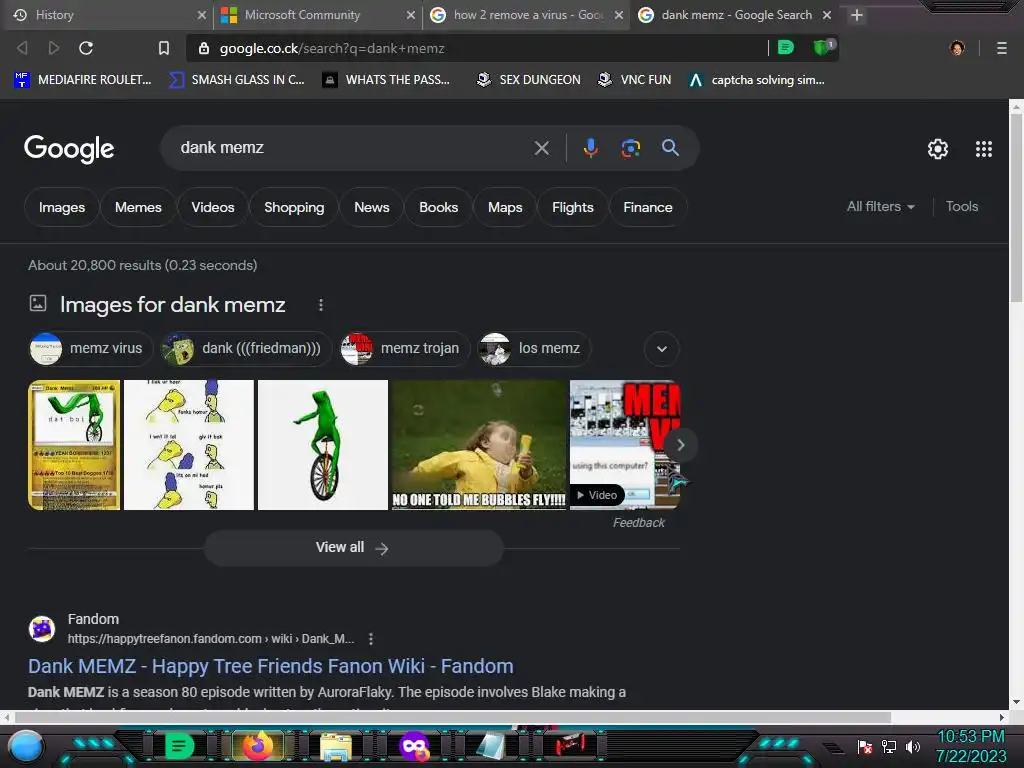Click the volume speaker tray icon
Image resolution: width=1024 pixels, height=768 pixels.
pyautogui.click(x=912, y=746)
